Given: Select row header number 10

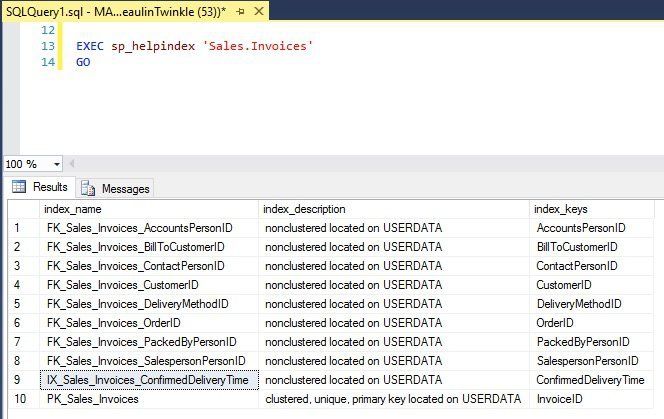Looking at the screenshot, I should coord(24,399).
